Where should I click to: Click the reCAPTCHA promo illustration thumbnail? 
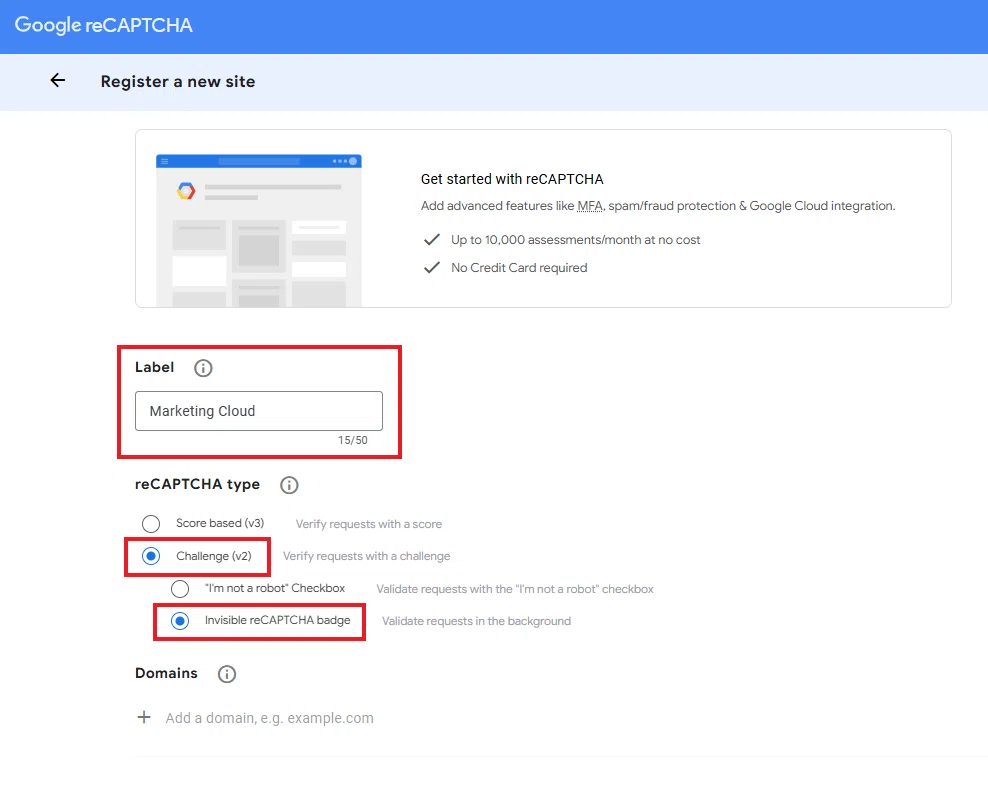(x=259, y=231)
